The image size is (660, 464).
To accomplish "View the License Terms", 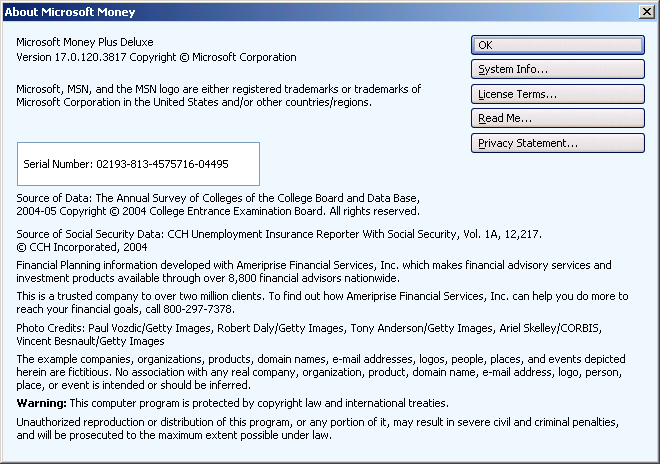I will (x=558, y=94).
